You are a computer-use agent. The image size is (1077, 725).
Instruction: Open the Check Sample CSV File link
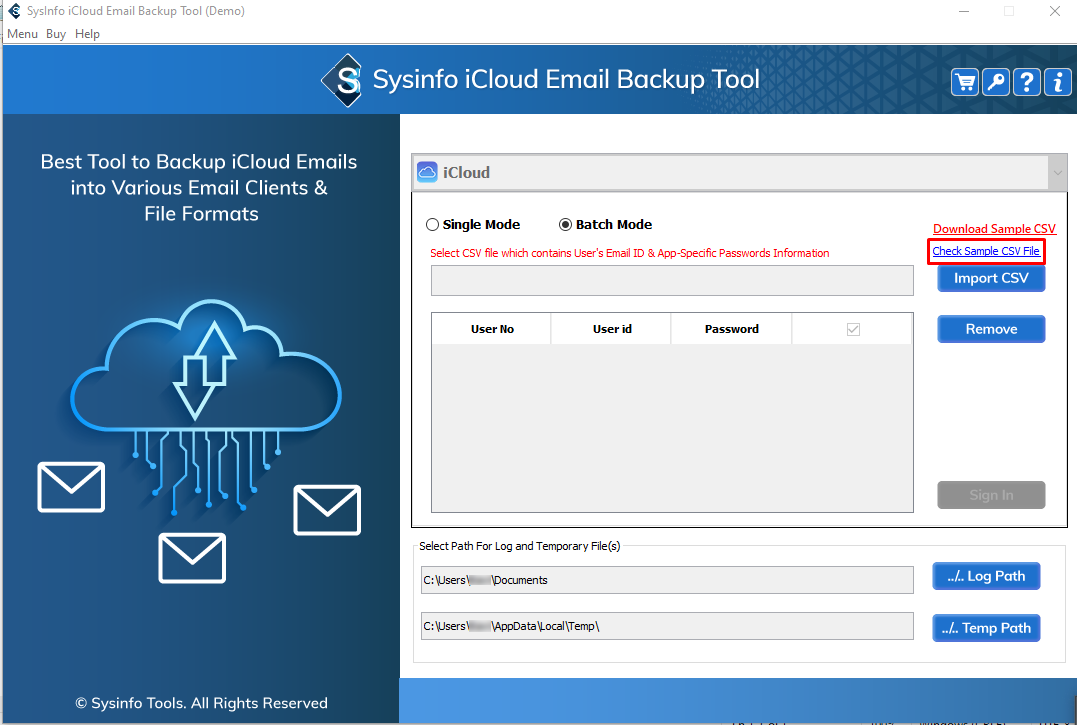(986, 251)
